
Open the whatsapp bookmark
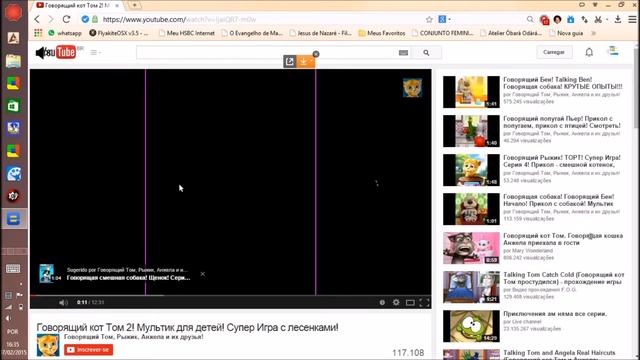tap(65, 33)
